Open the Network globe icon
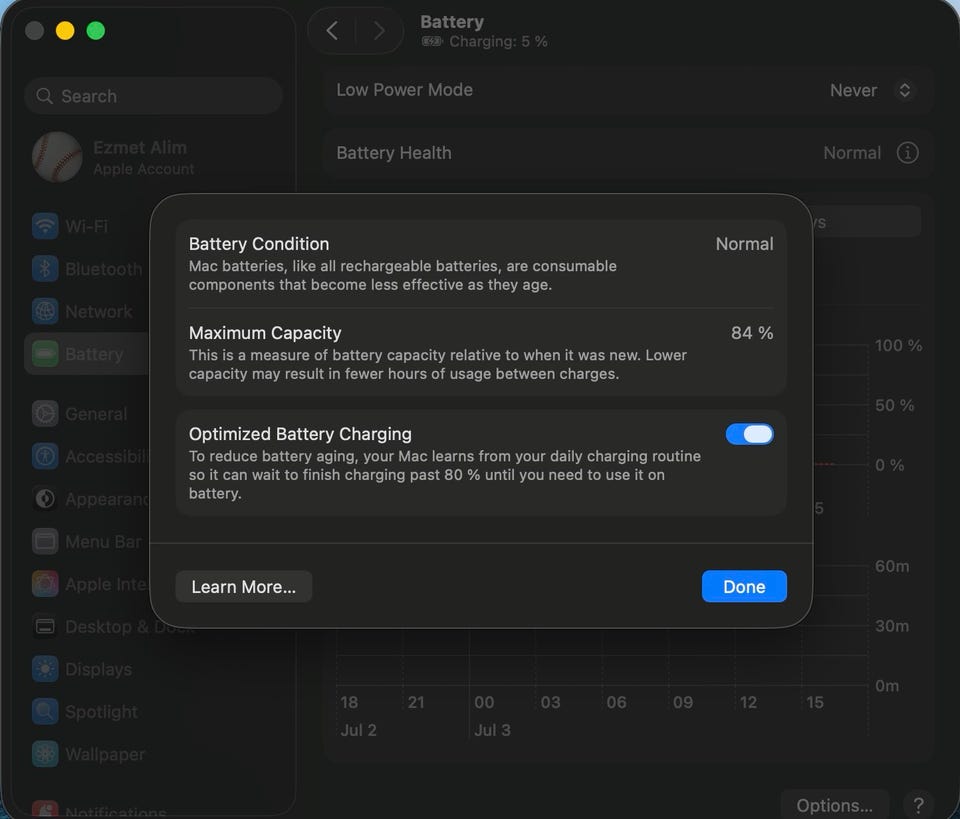Screen dimensions: 960x819 click(x=45, y=311)
